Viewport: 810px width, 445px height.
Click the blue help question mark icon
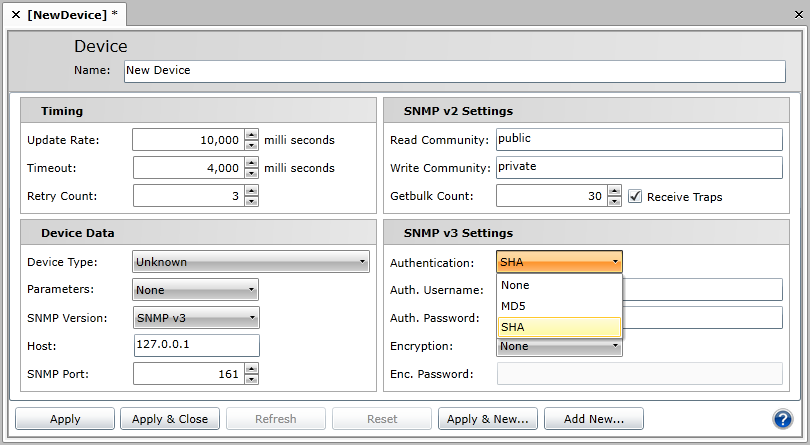(782, 419)
